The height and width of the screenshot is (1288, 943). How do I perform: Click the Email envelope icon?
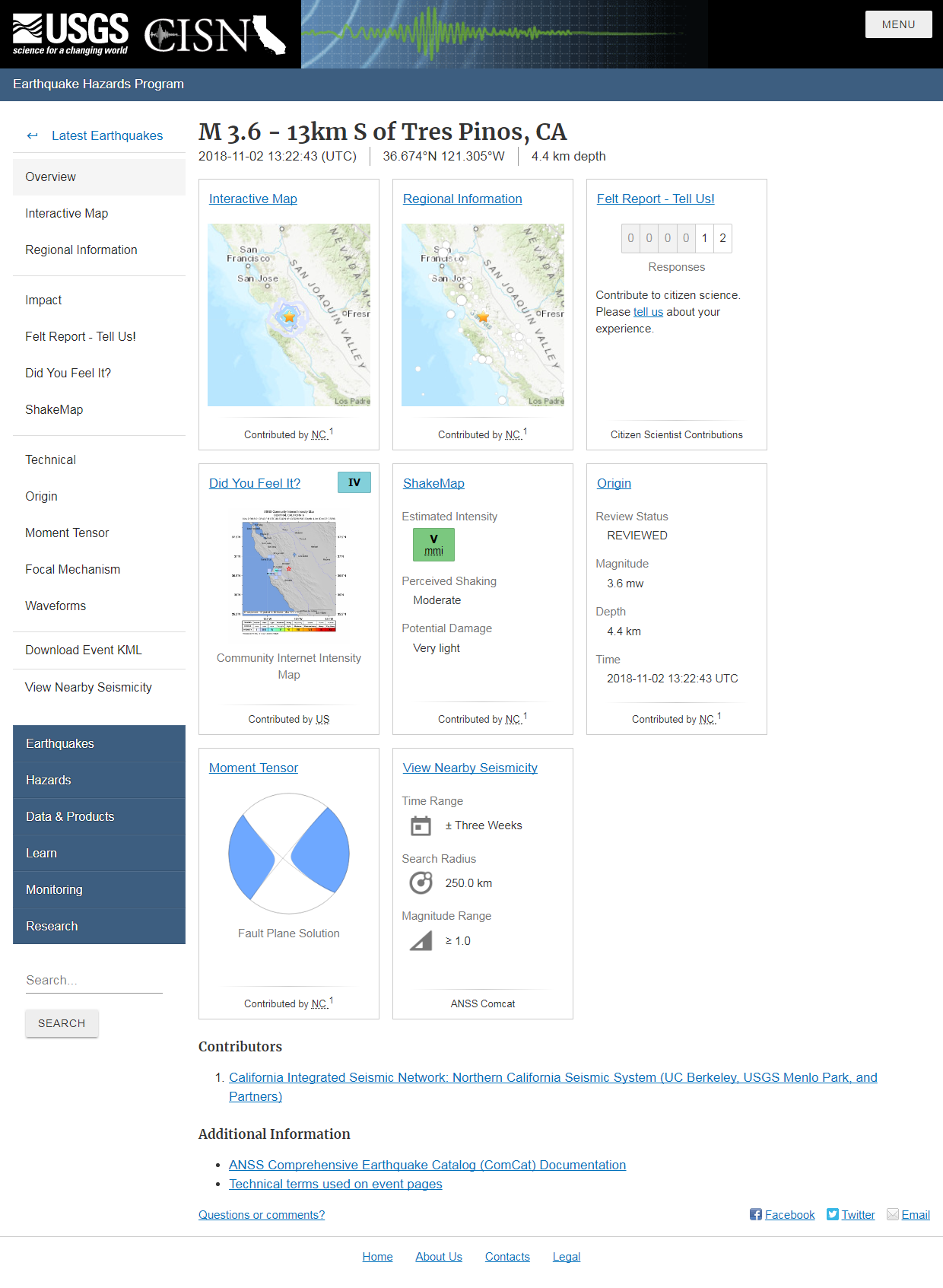tap(893, 1214)
